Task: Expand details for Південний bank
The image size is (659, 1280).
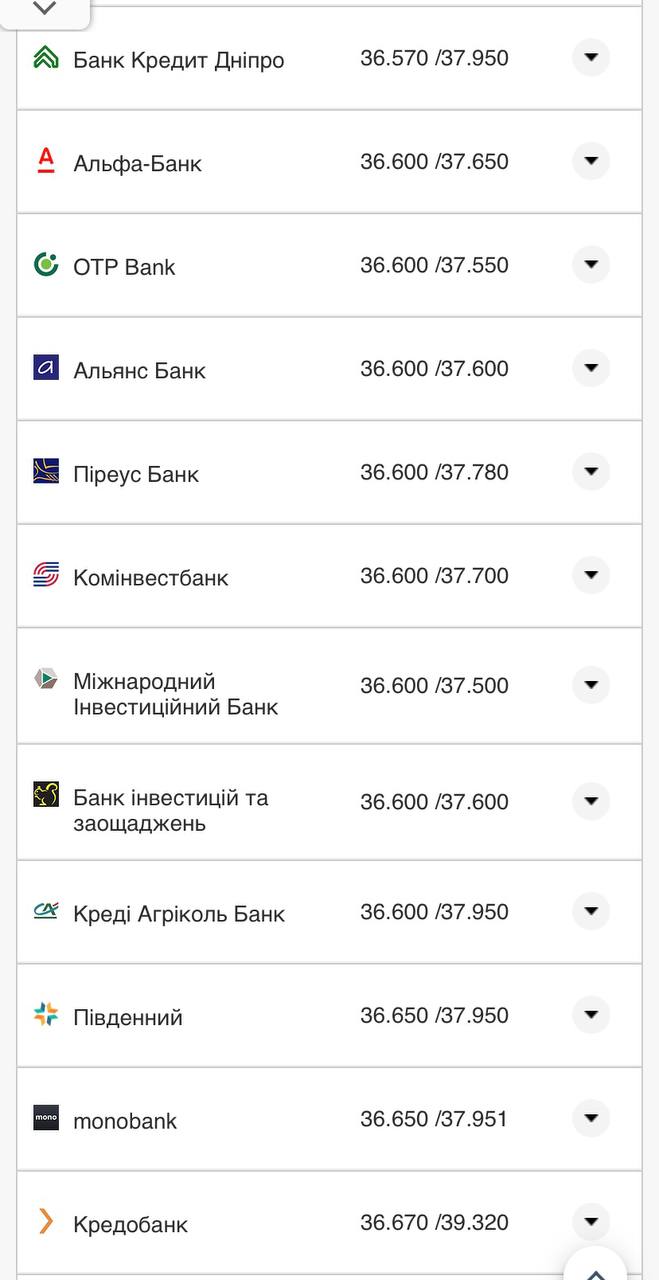Action: pyautogui.click(x=591, y=1016)
